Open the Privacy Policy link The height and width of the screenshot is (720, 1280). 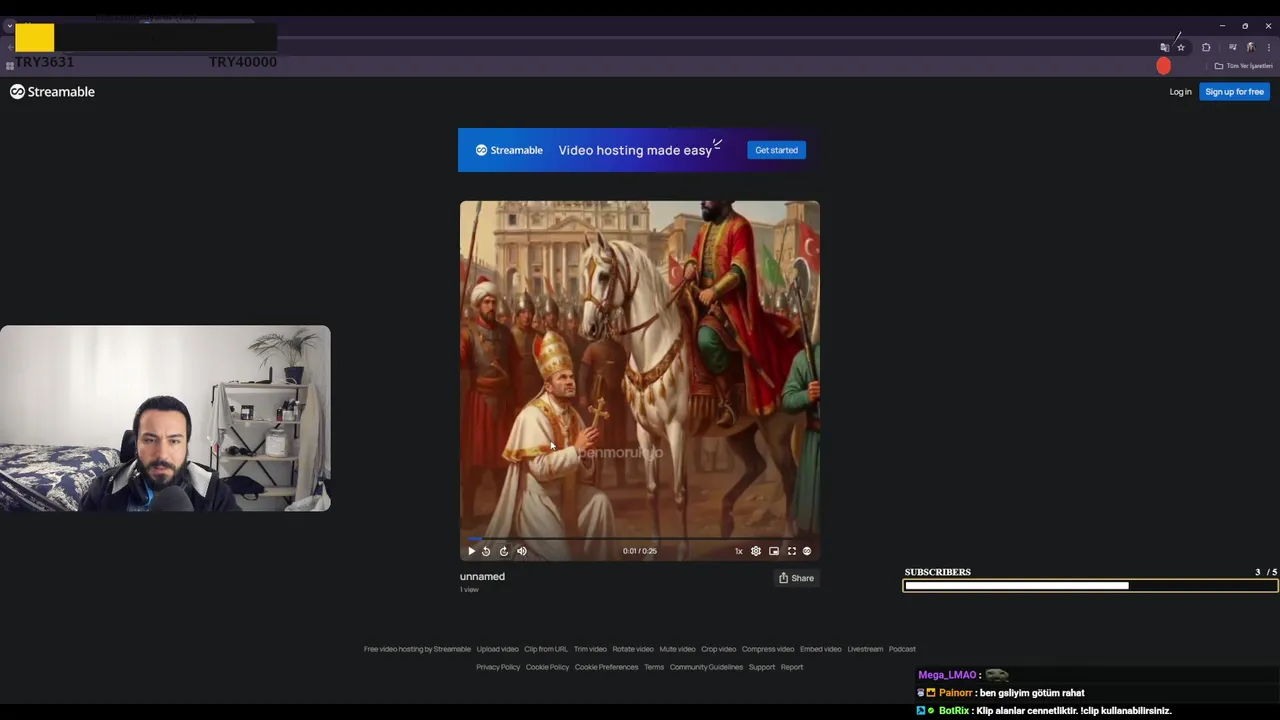point(498,667)
